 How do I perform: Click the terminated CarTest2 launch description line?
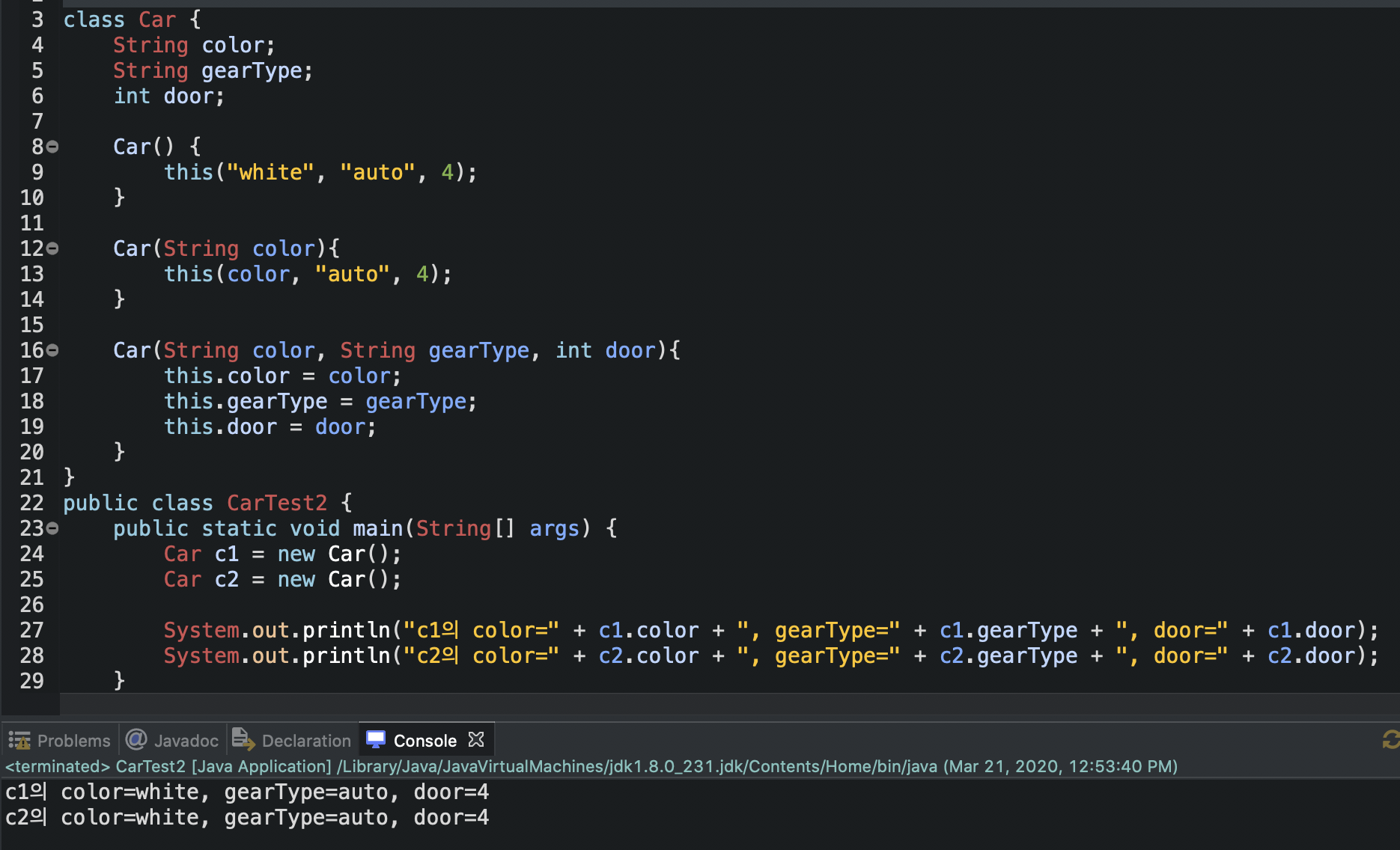pos(591,766)
